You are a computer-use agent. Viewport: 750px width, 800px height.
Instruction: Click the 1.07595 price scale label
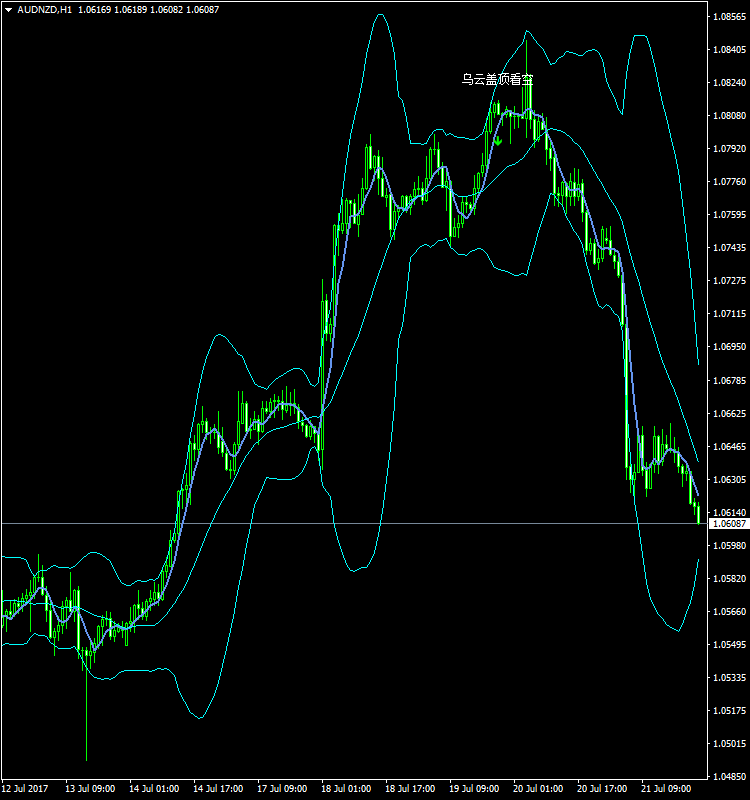point(730,215)
